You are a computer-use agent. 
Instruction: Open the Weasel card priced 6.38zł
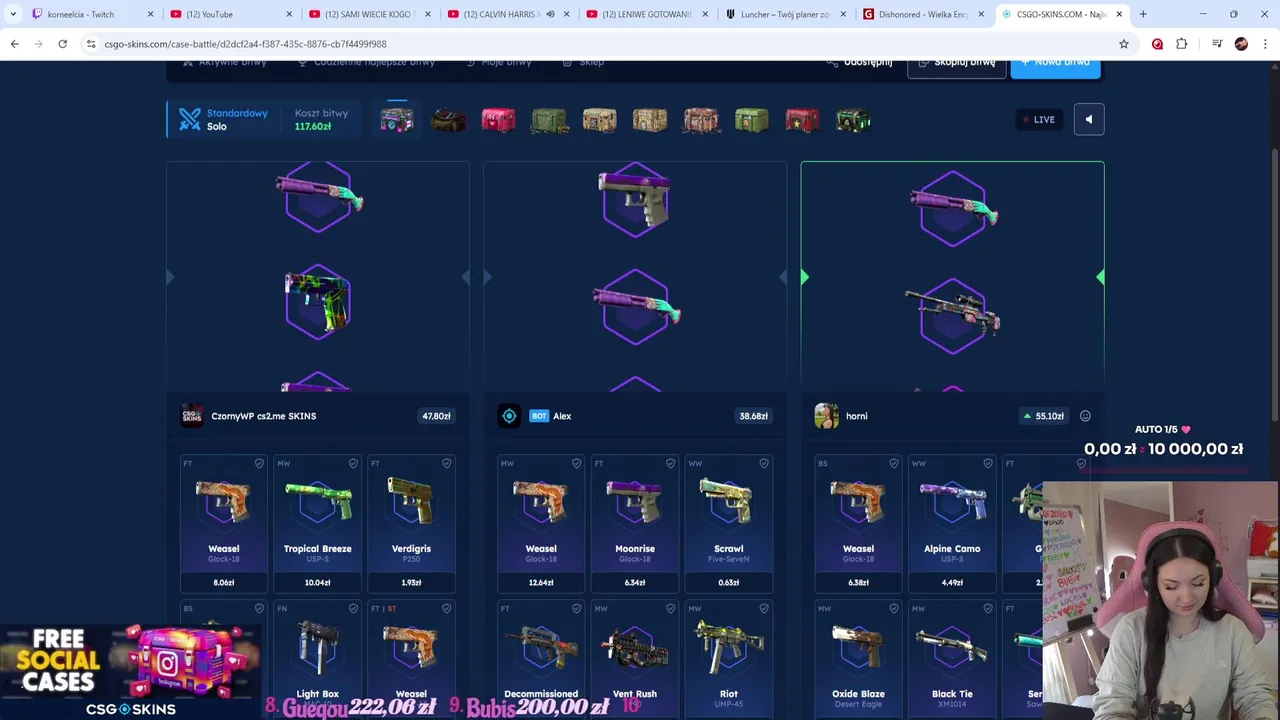[x=858, y=524]
